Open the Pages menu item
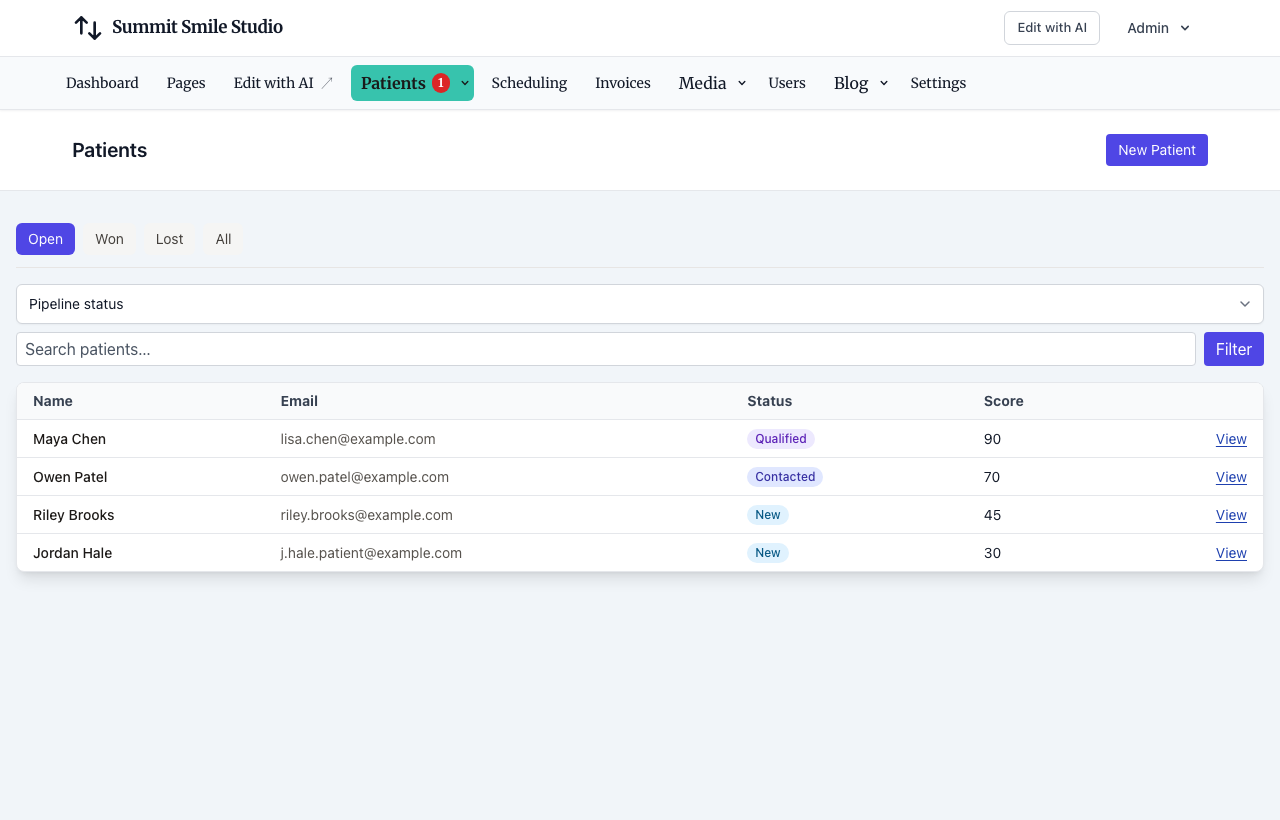The height and width of the screenshot is (820, 1280). pyautogui.click(x=186, y=83)
